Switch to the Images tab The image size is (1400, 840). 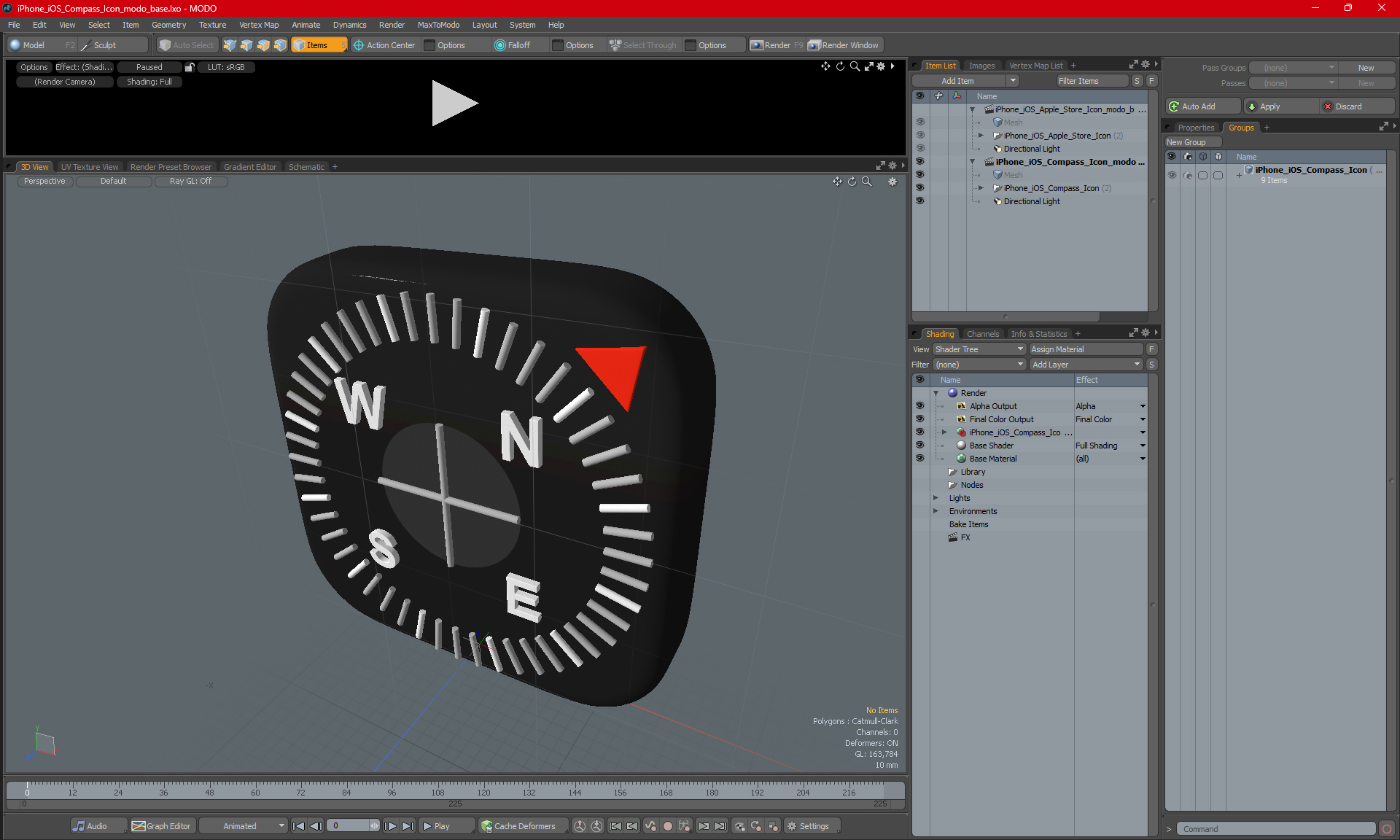pos(981,66)
